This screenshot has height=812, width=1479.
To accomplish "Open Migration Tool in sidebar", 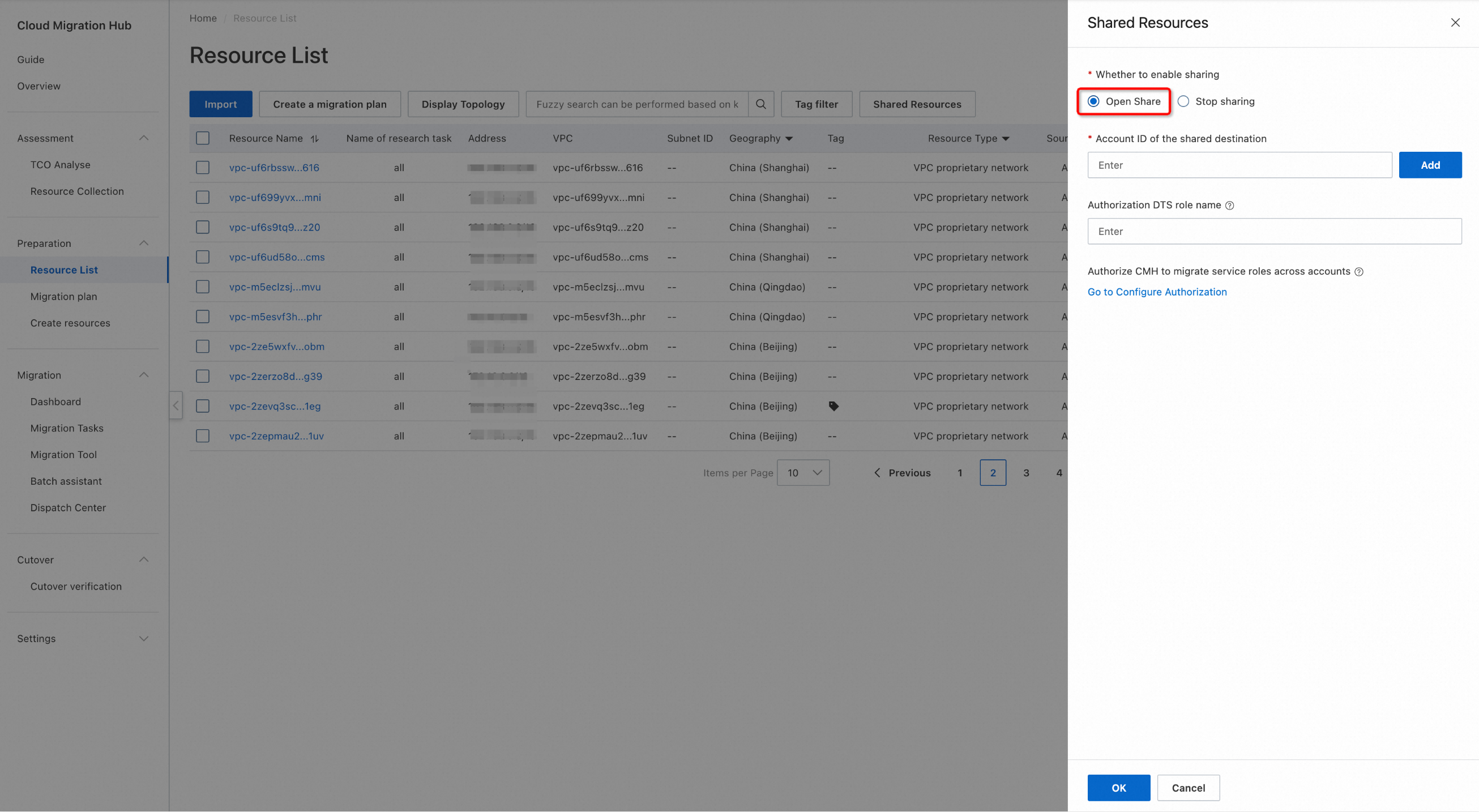I will (63, 454).
